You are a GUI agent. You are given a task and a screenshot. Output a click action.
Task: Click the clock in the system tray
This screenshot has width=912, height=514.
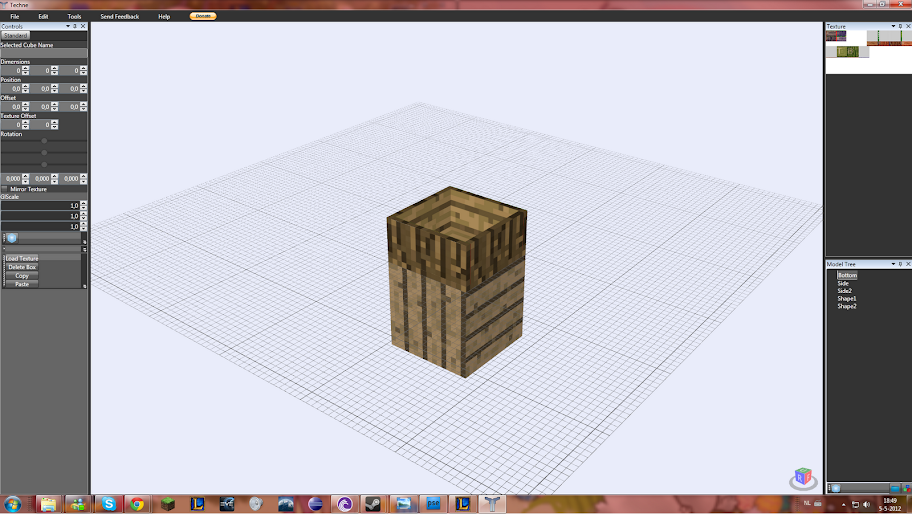(x=890, y=504)
